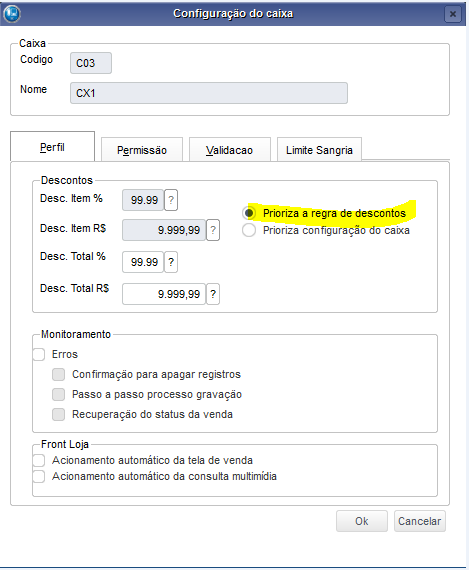Click the Cancelar button
Viewport: 469px width, 570px height.
(x=420, y=521)
